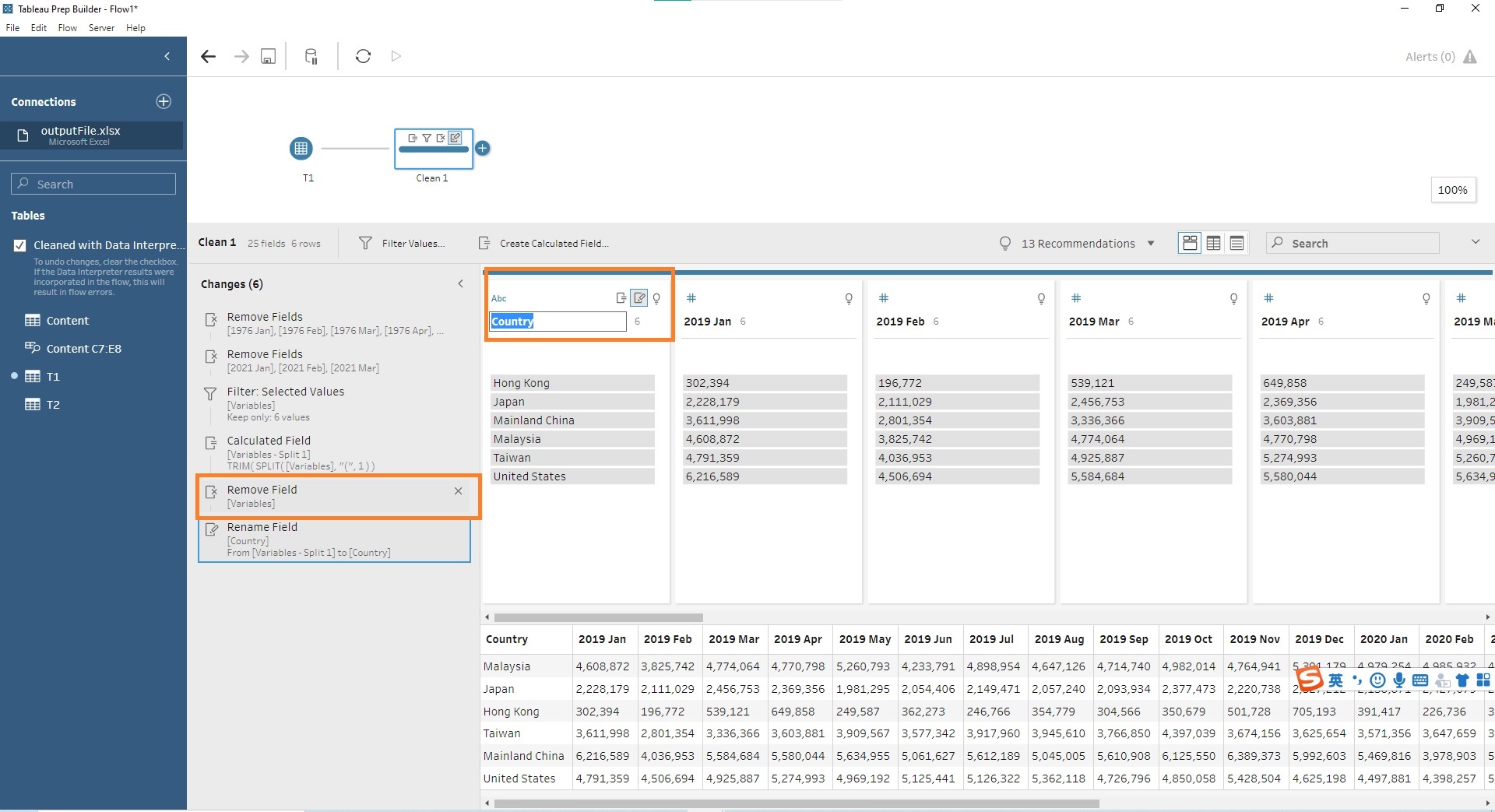
Task: Click Country column header in grid
Action: click(526, 639)
